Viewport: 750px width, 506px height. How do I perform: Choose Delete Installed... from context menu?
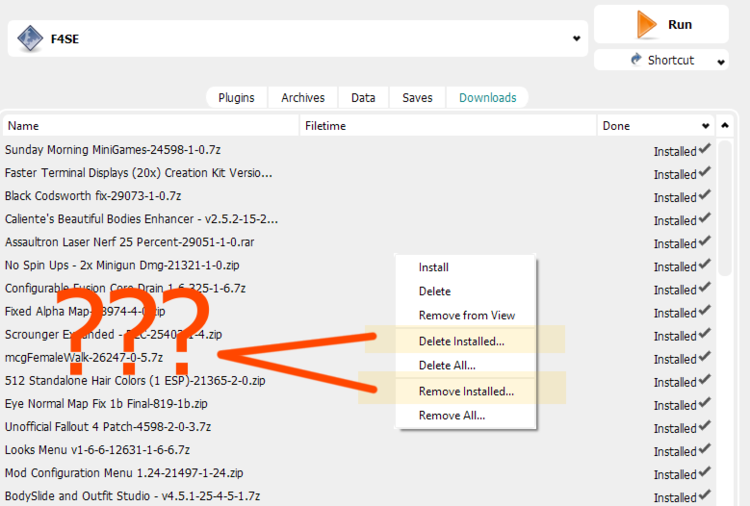click(x=461, y=341)
